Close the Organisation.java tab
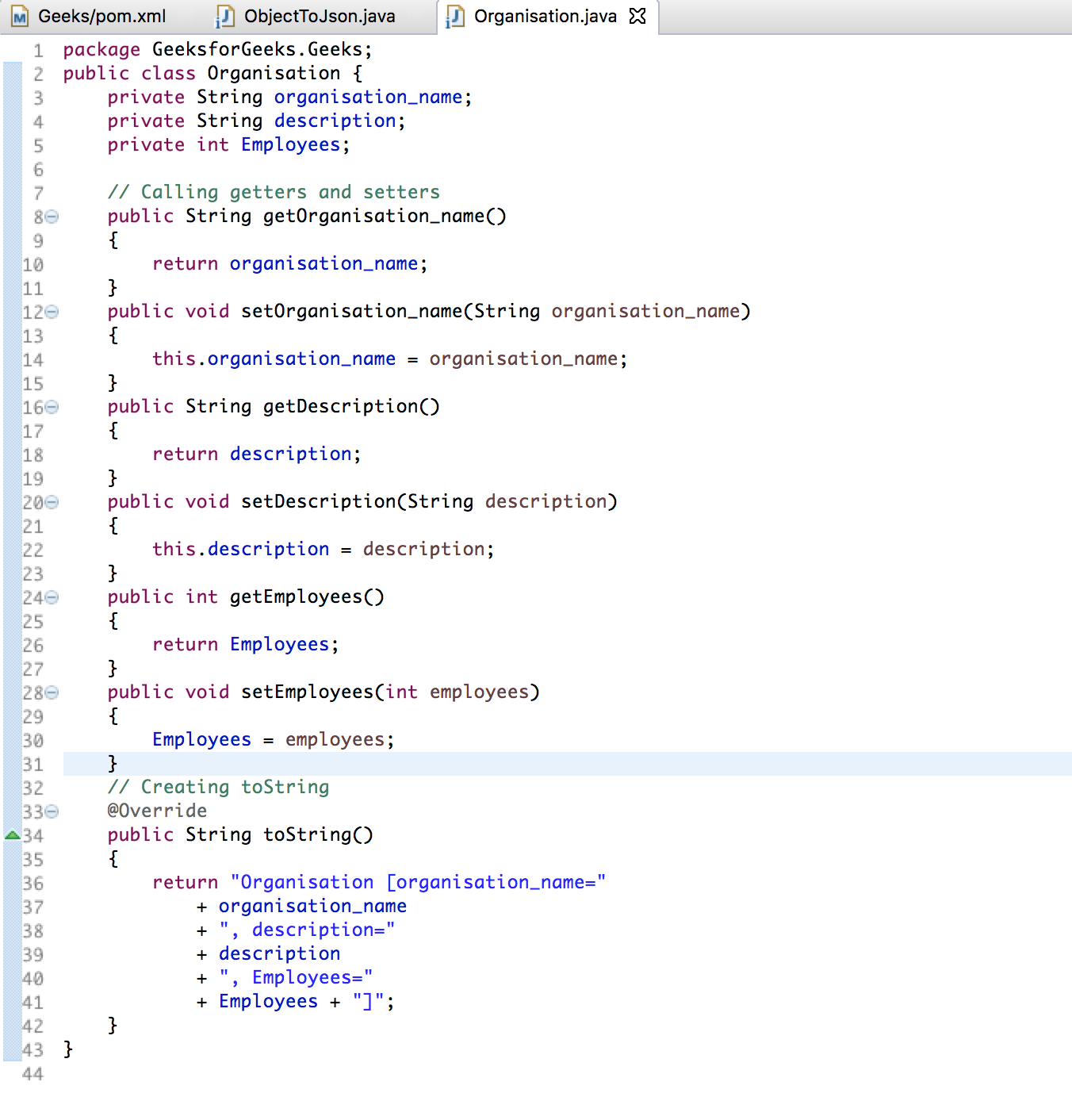1072x1120 pixels. [x=637, y=16]
